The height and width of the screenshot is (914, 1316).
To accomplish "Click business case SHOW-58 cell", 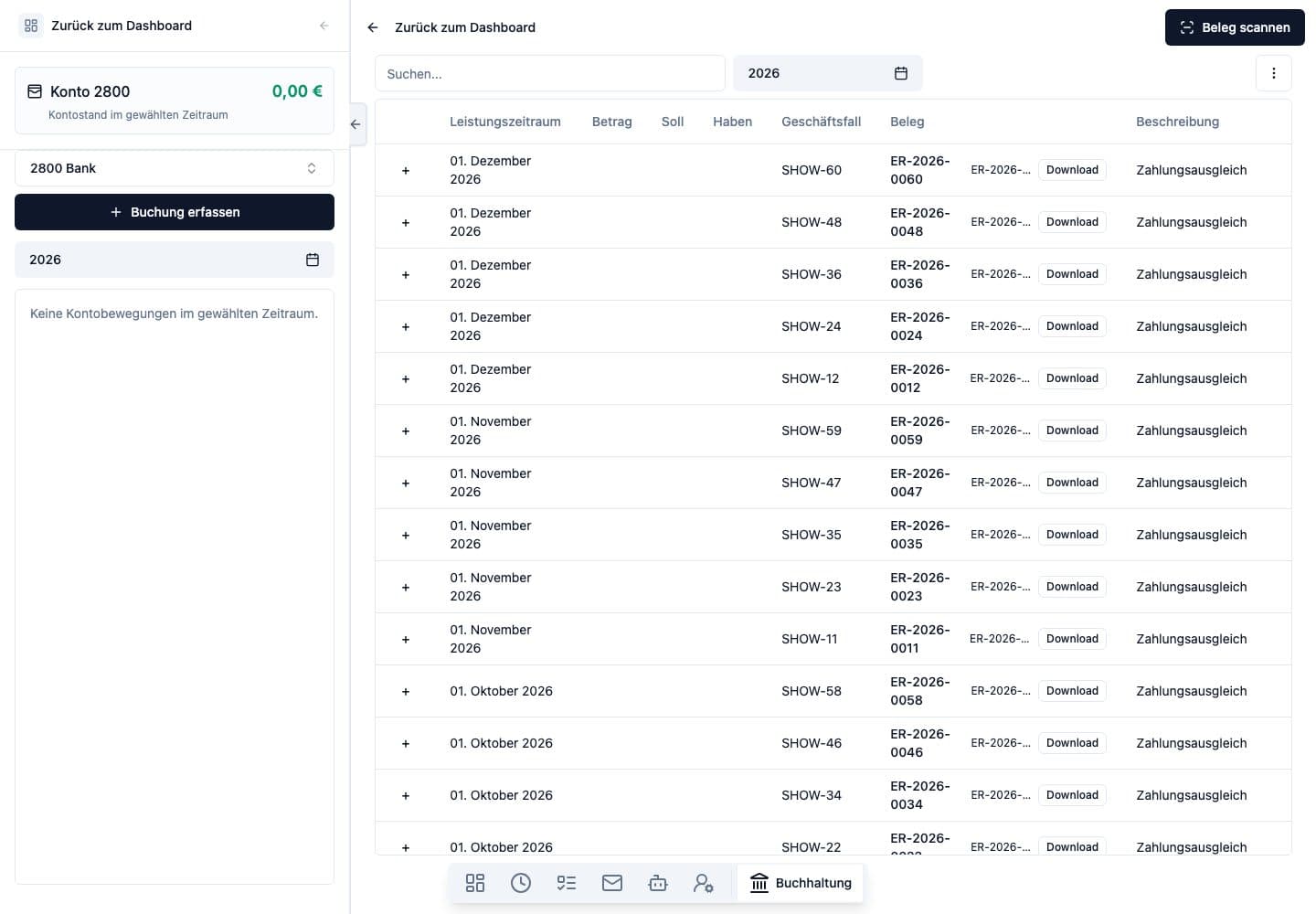I will coord(812,691).
